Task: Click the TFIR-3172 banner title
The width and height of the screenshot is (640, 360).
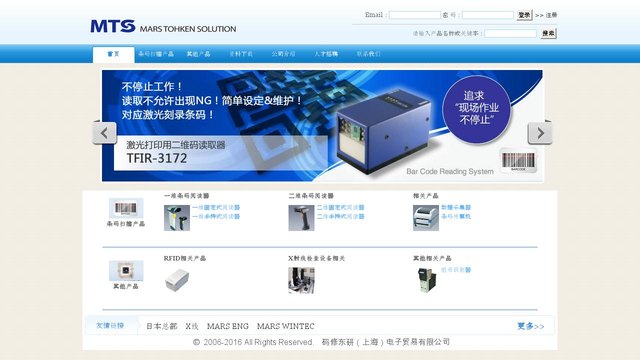Action: click(157, 158)
